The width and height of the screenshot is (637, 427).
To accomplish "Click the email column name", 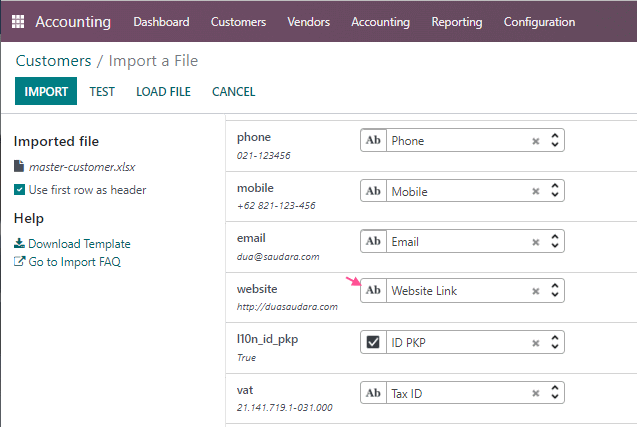I will (x=251, y=238).
